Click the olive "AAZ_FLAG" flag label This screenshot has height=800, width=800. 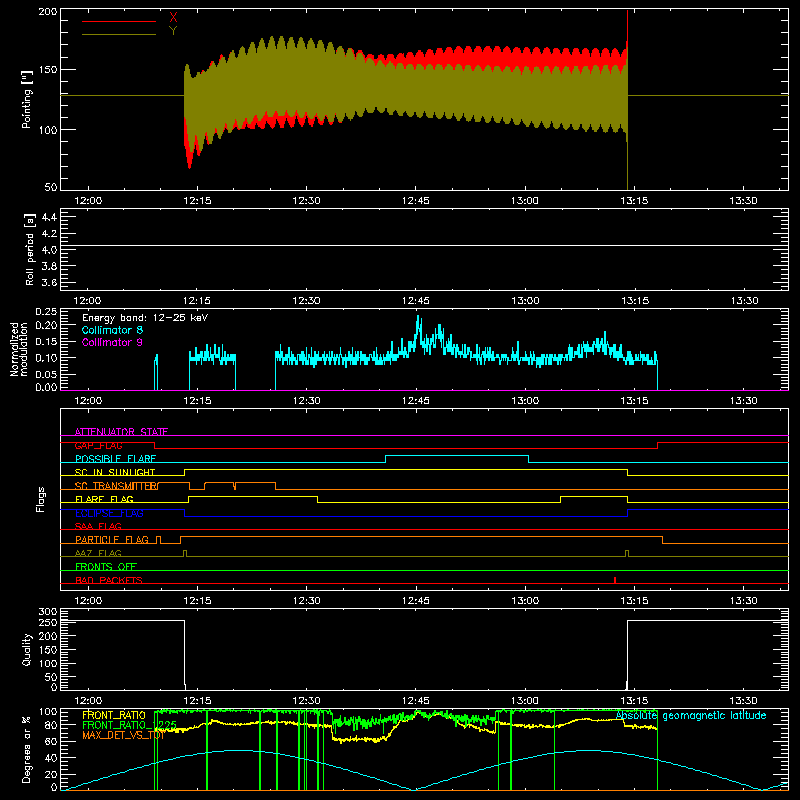point(98,553)
